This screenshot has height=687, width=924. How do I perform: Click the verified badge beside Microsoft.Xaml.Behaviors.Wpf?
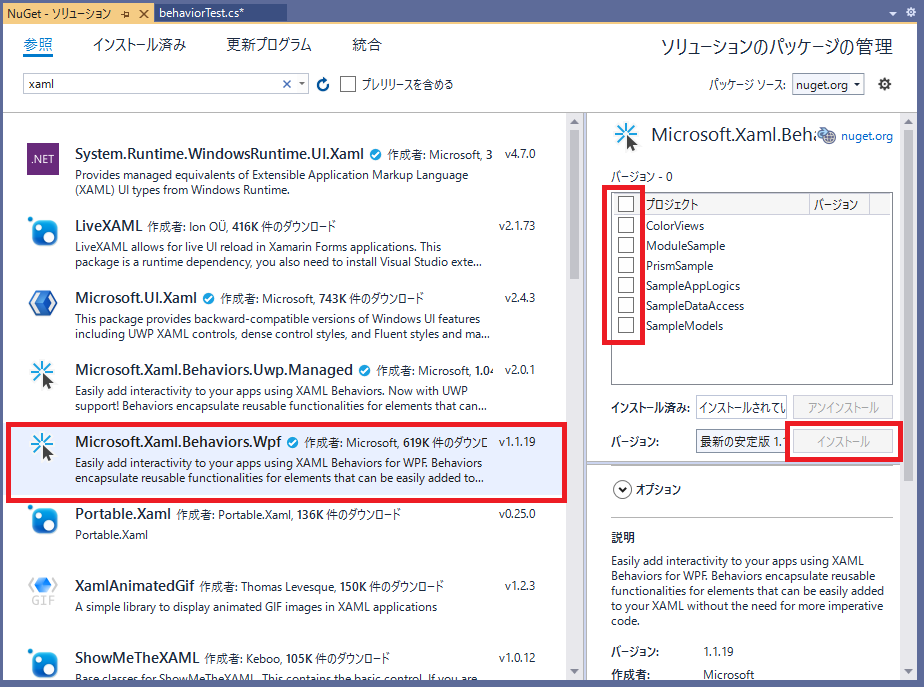292,442
